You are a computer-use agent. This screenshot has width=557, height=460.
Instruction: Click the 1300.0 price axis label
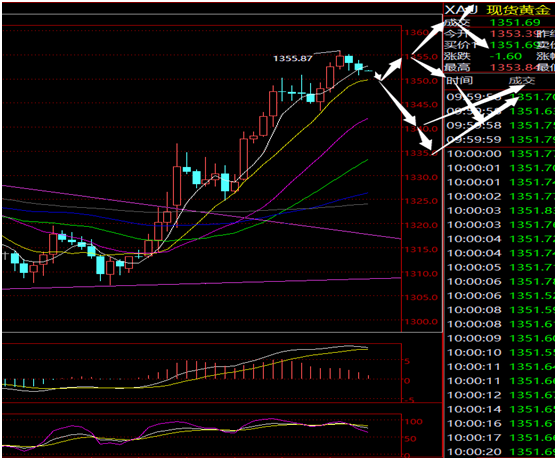tap(421, 322)
